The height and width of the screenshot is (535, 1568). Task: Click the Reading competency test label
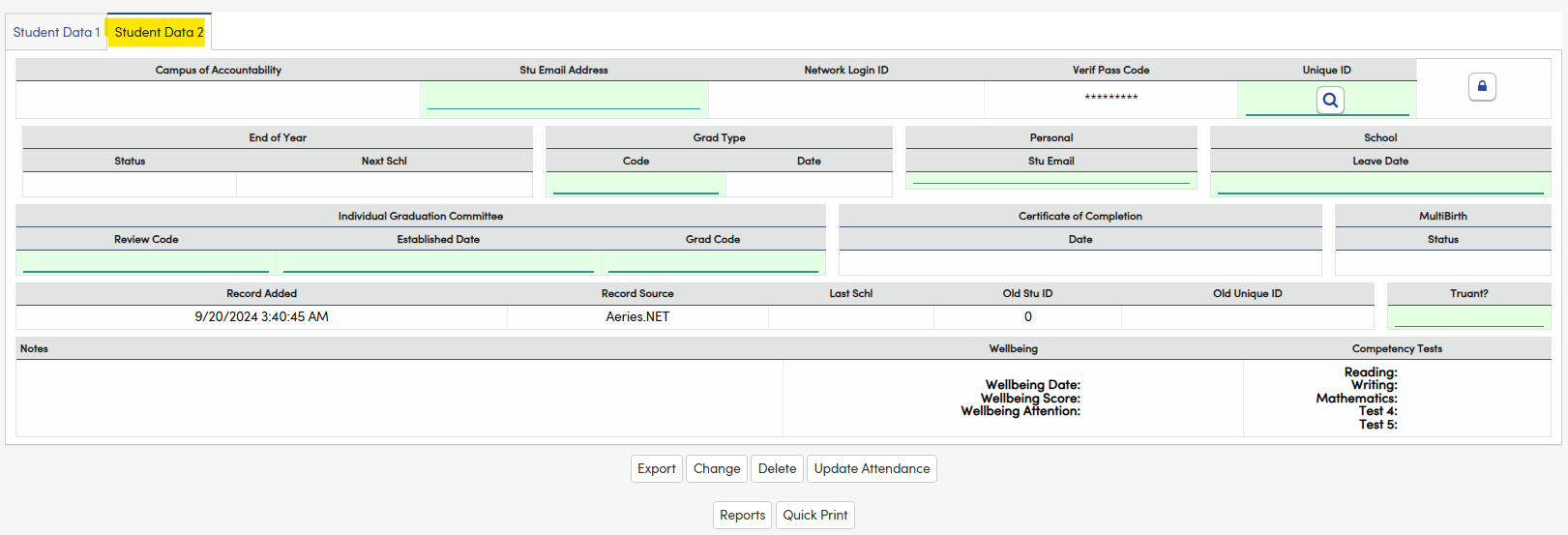(1371, 372)
